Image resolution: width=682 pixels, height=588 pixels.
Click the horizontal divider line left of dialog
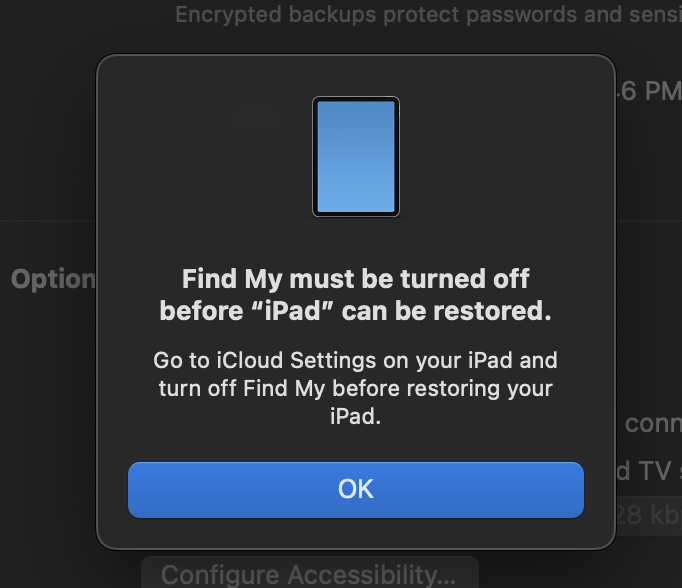coord(48,221)
